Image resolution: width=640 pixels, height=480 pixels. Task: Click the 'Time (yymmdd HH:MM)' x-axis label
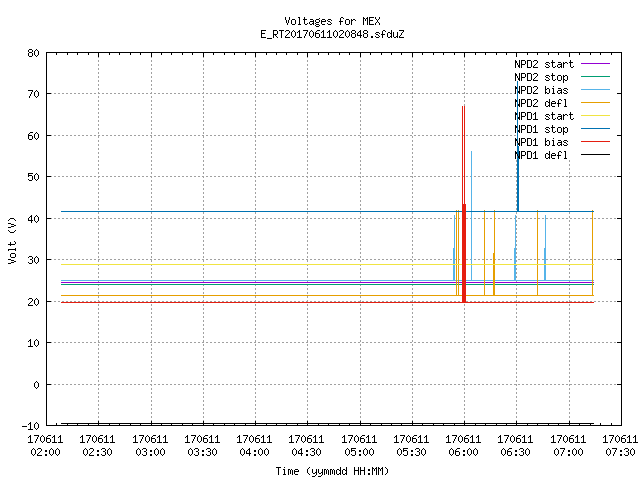[x=332, y=471]
